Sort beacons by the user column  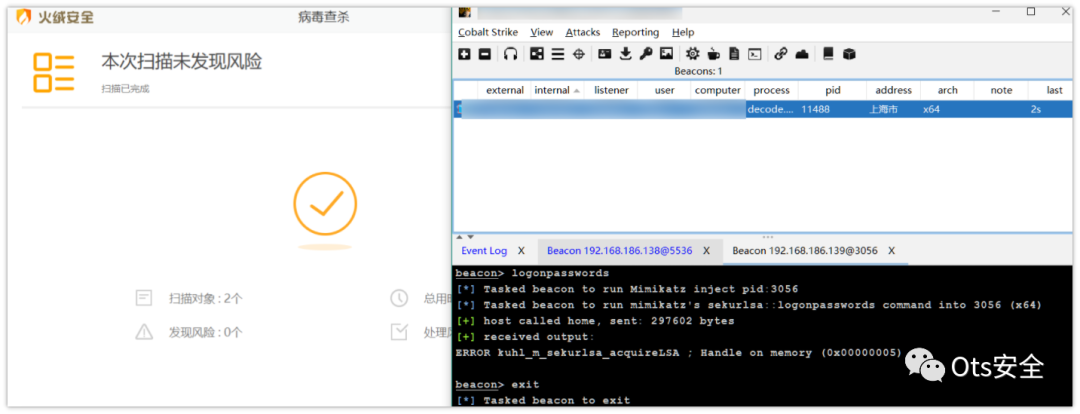pos(665,90)
